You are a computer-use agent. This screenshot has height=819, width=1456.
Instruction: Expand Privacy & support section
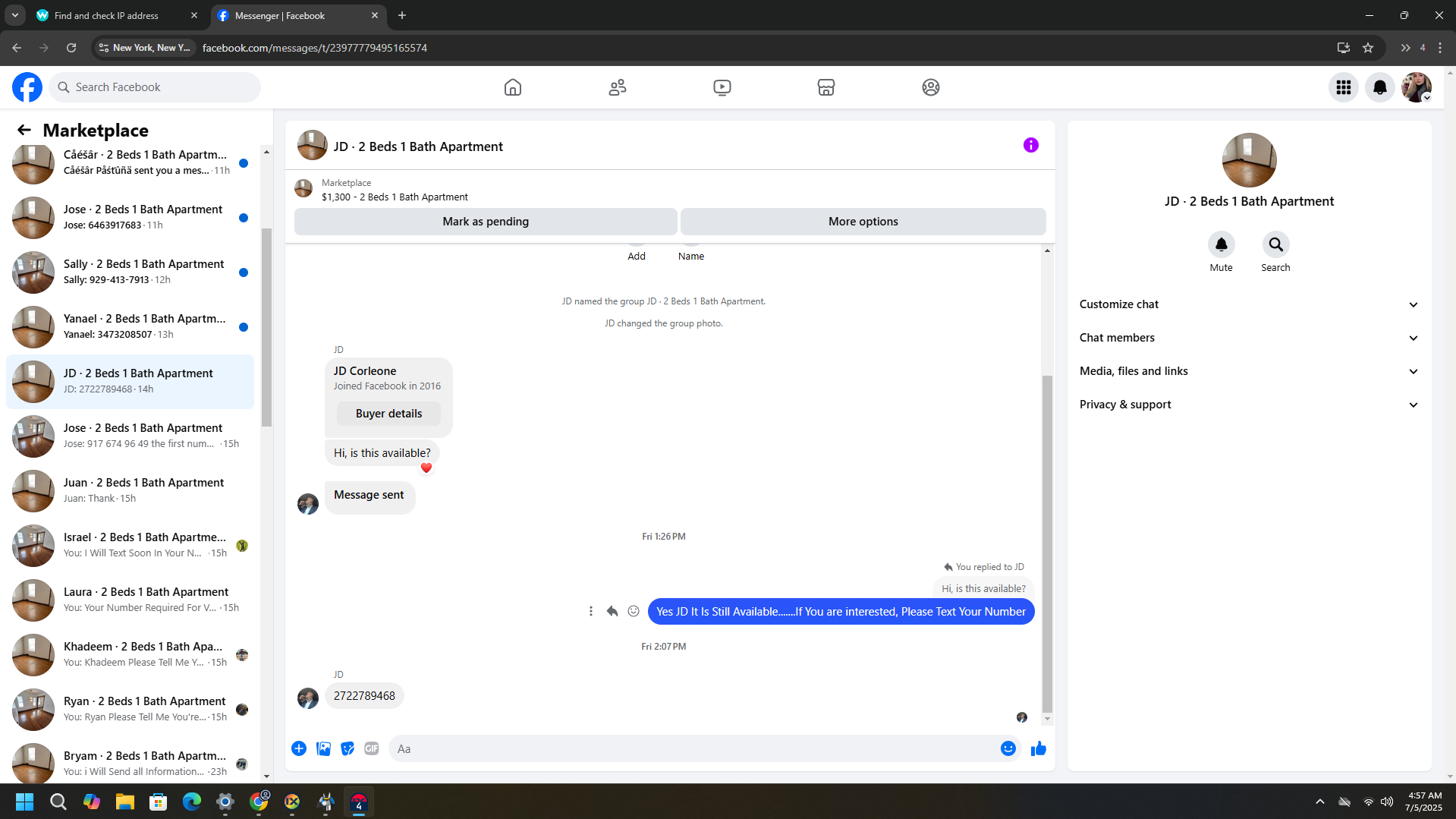pyautogui.click(x=1249, y=405)
